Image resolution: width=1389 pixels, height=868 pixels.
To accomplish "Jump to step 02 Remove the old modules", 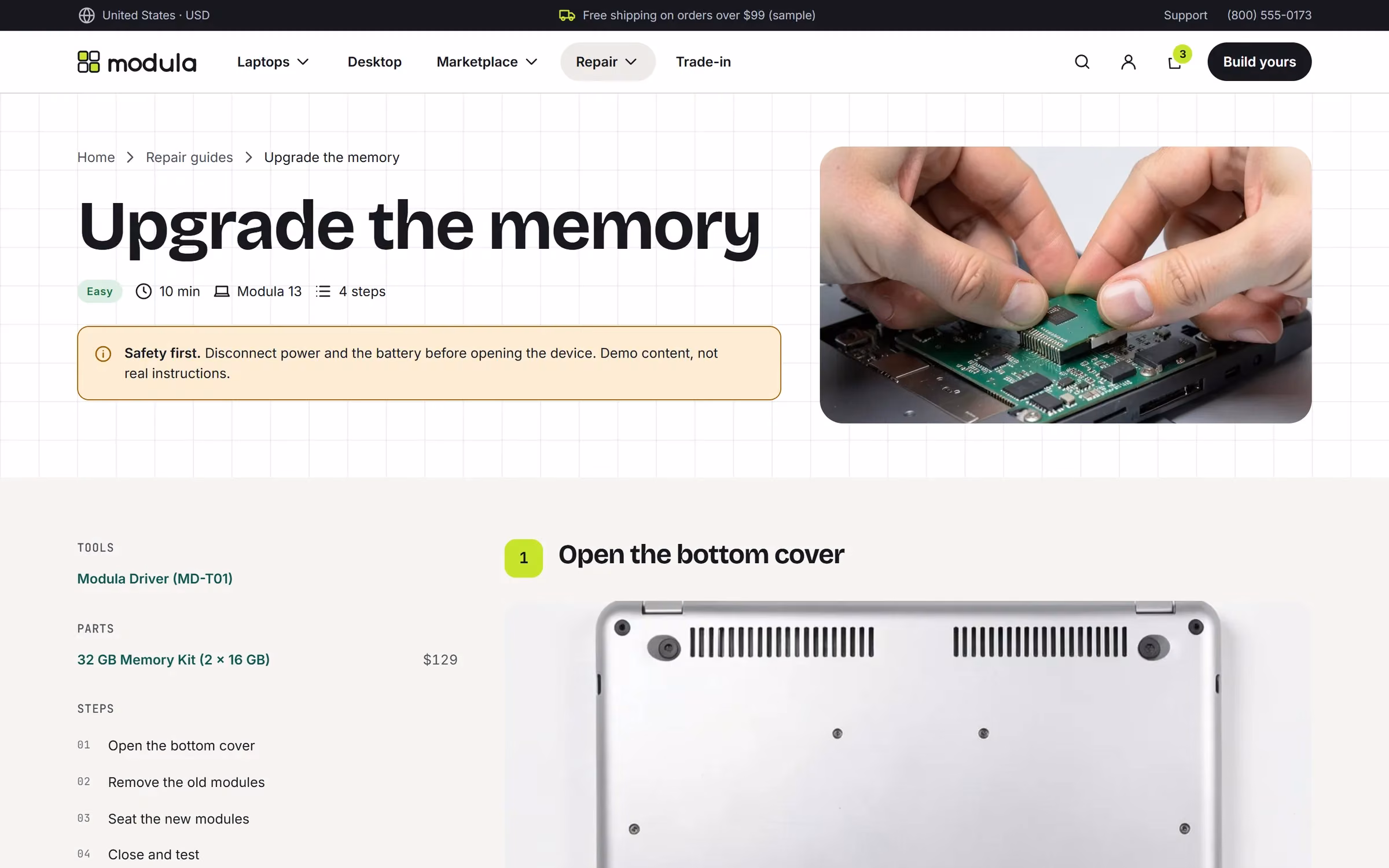I will click(171, 782).
